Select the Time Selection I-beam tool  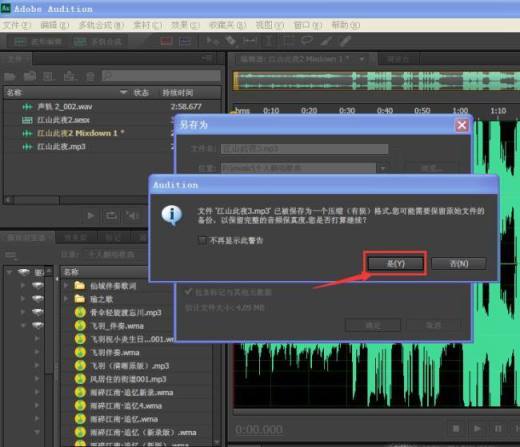[269, 41]
